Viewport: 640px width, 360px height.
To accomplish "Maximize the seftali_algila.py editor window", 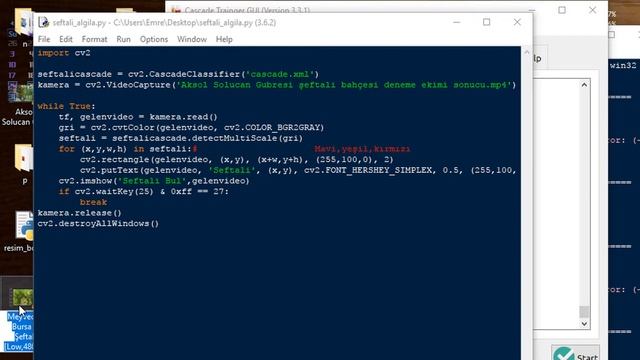I will coord(487,22).
